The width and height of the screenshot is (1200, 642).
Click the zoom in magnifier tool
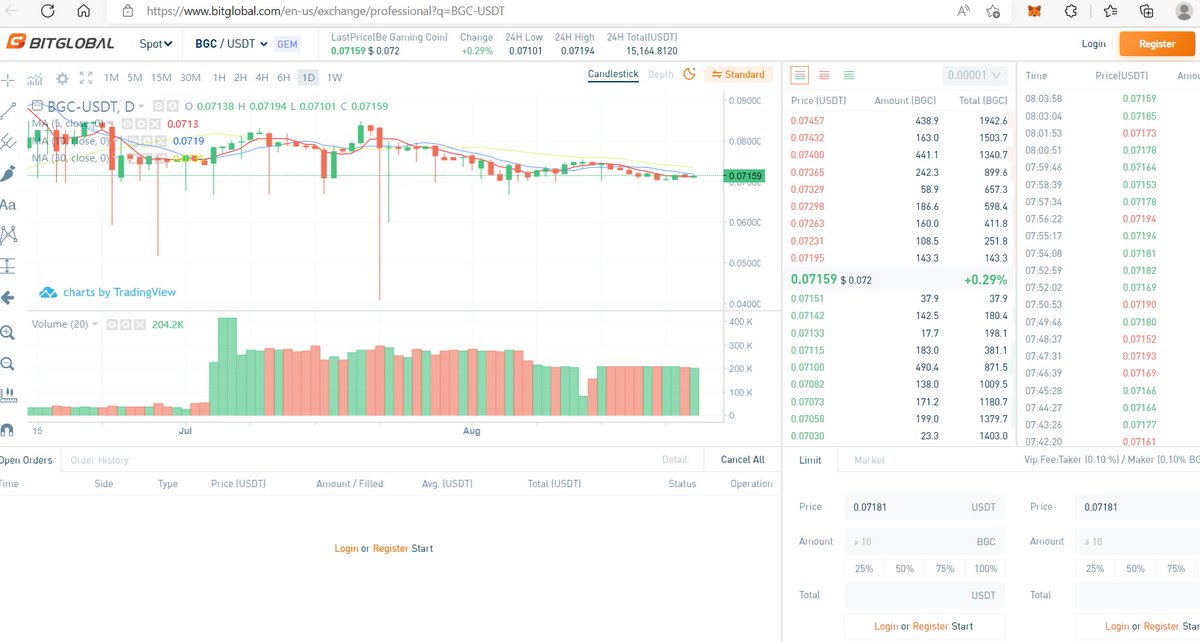(7, 332)
